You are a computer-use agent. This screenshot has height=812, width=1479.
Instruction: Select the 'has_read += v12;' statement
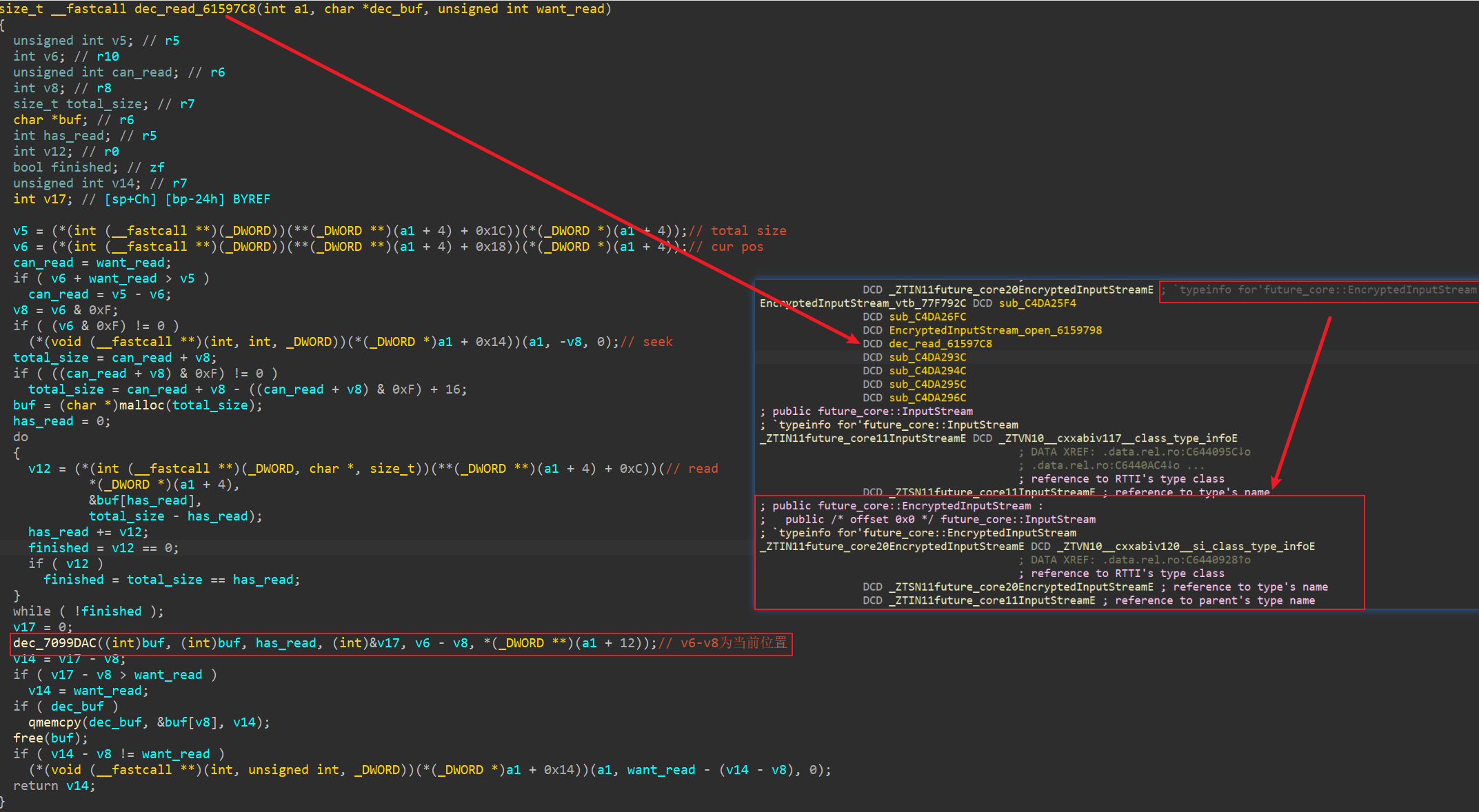[x=88, y=532]
